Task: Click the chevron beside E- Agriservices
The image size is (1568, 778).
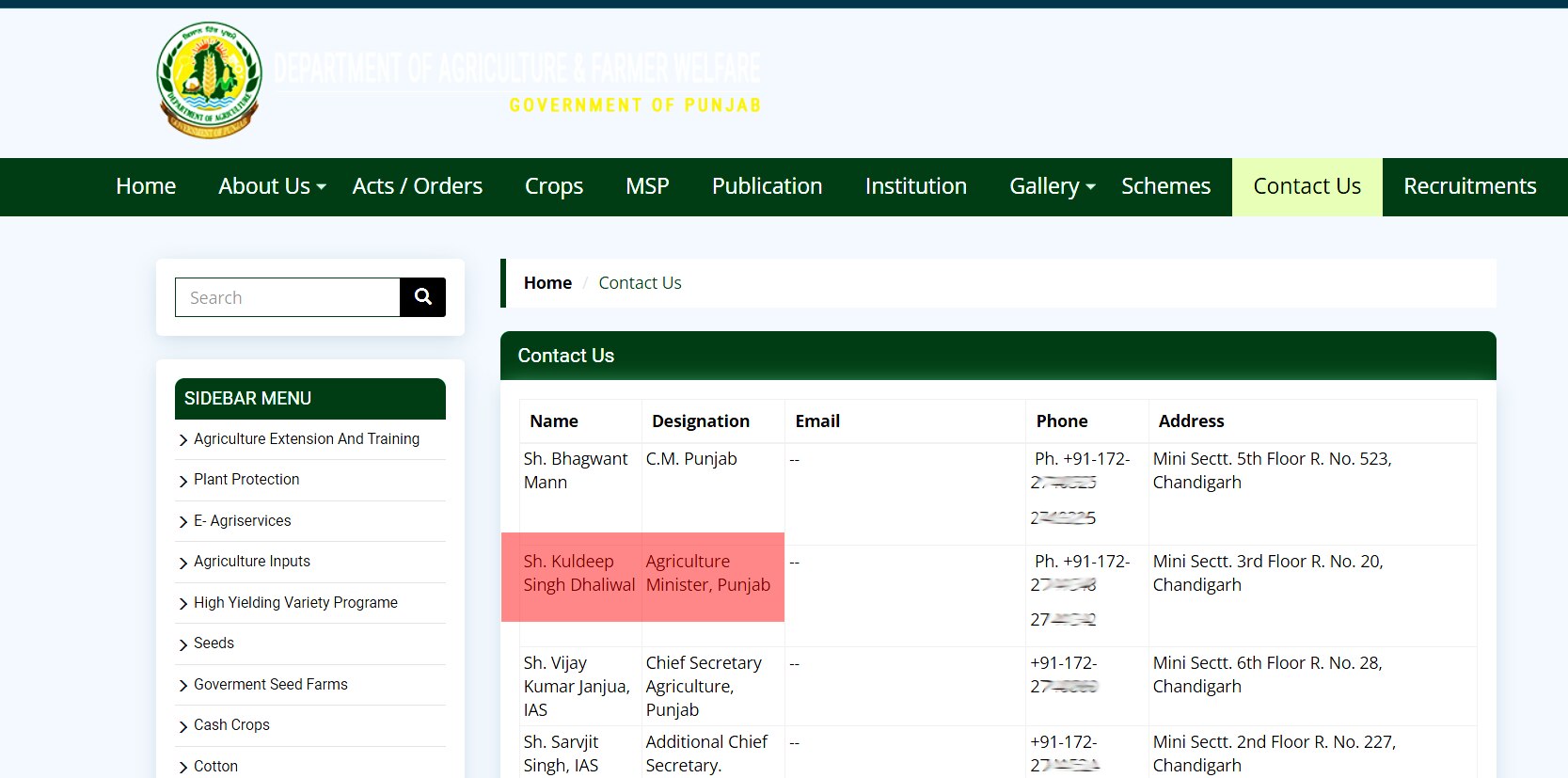Action: point(183,522)
